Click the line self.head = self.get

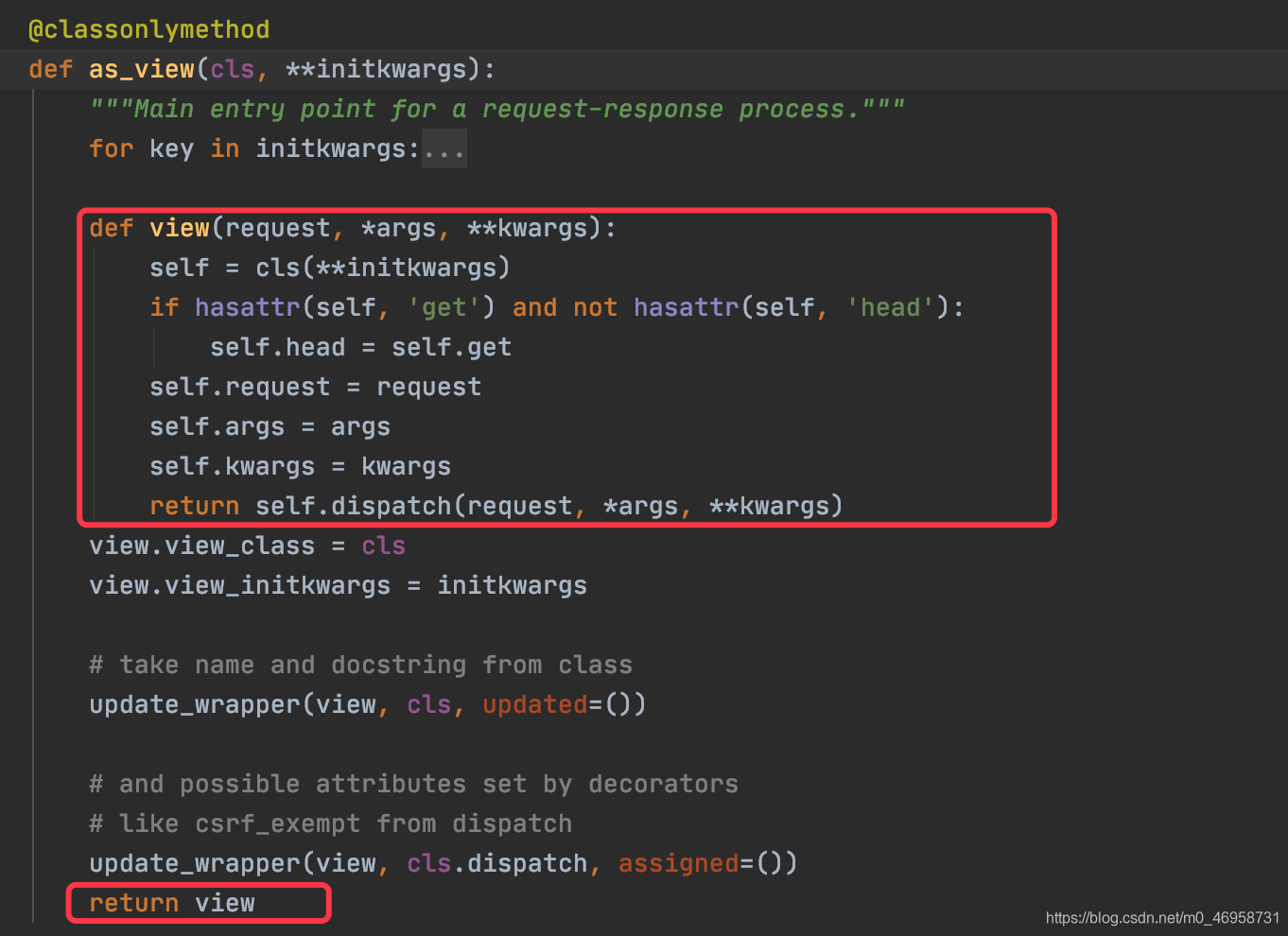pyautogui.click(x=360, y=347)
